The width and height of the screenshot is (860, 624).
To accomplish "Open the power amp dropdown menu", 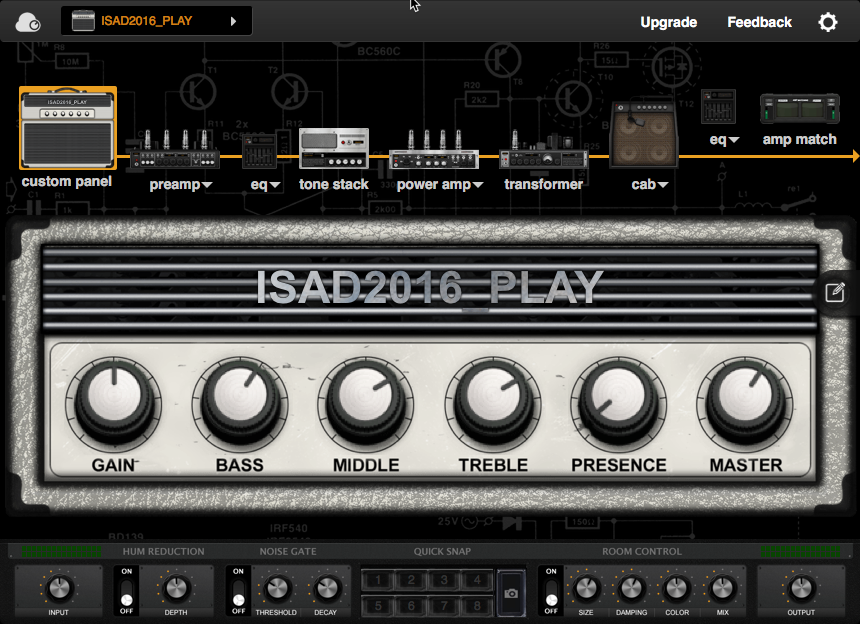I will [440, 185].
